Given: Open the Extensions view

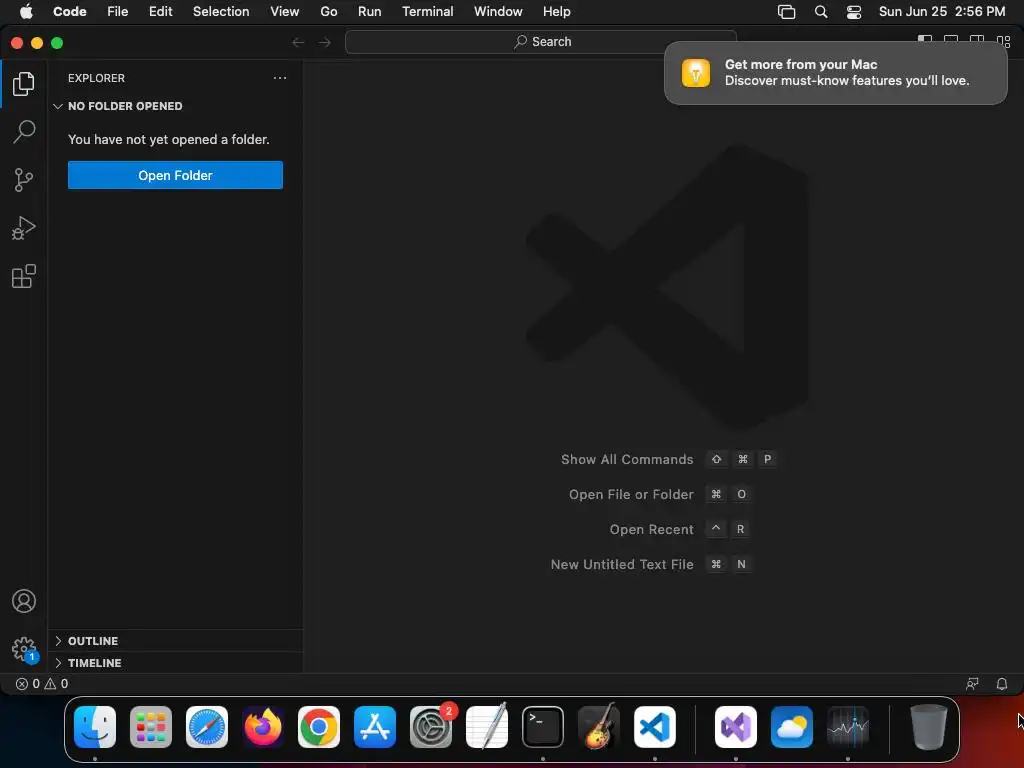Looking at the screenshot, I should (24, 276).
